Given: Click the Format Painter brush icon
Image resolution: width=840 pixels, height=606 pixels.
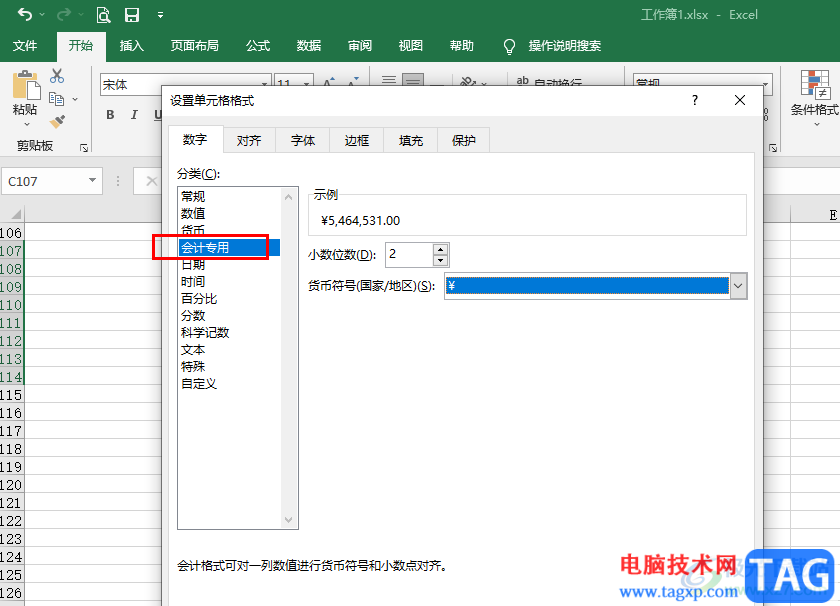Looking at the screenshot, I should click(x=57, y=122).
